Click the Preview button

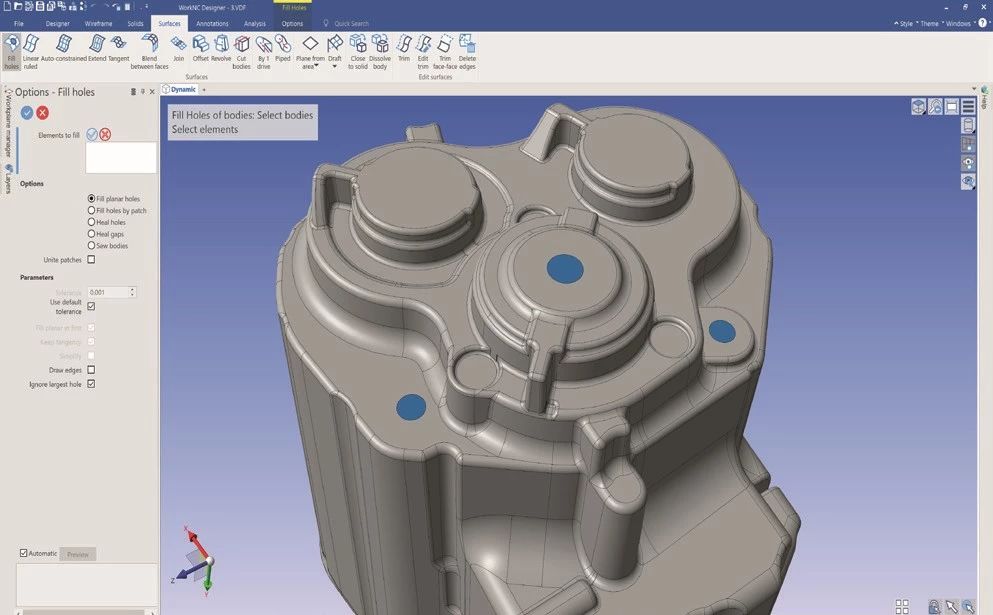(78, 554)
